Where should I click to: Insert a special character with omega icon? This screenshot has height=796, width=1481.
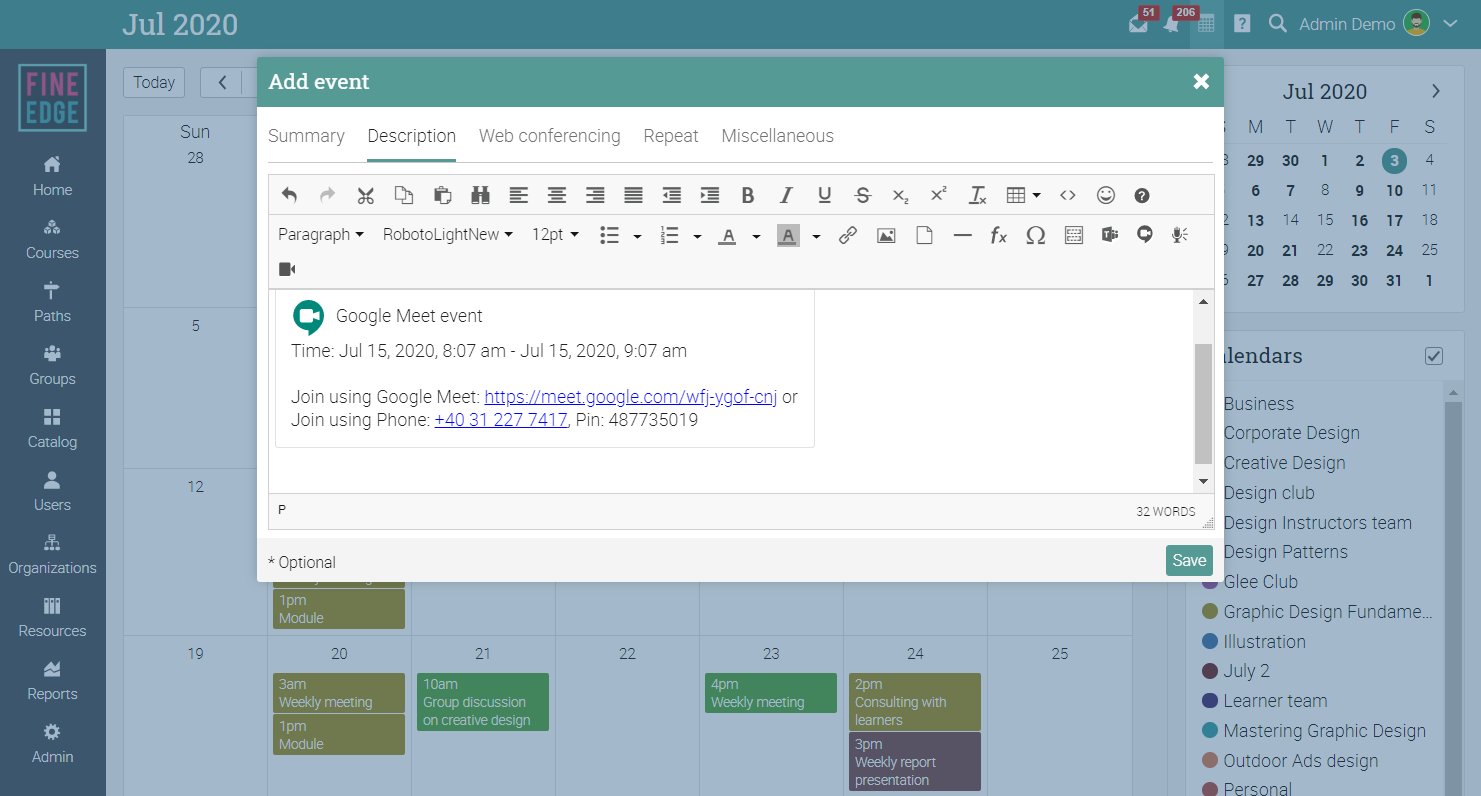tap(1036, 235)
